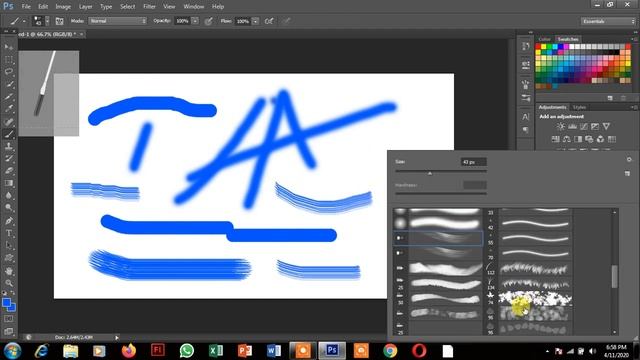The width and height of the screenshot is (640, 360).
Task: Open the blending Mode dropdown set to Normal
Action: [x=118, y=21]
